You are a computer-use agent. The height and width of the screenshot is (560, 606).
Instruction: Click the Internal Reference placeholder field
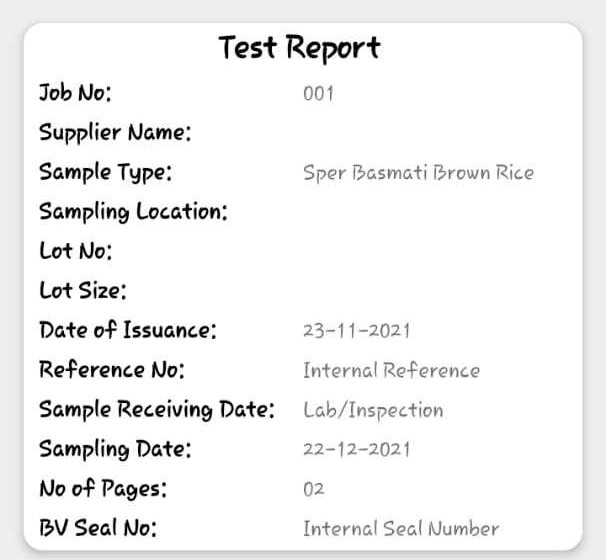click(437, 370)
